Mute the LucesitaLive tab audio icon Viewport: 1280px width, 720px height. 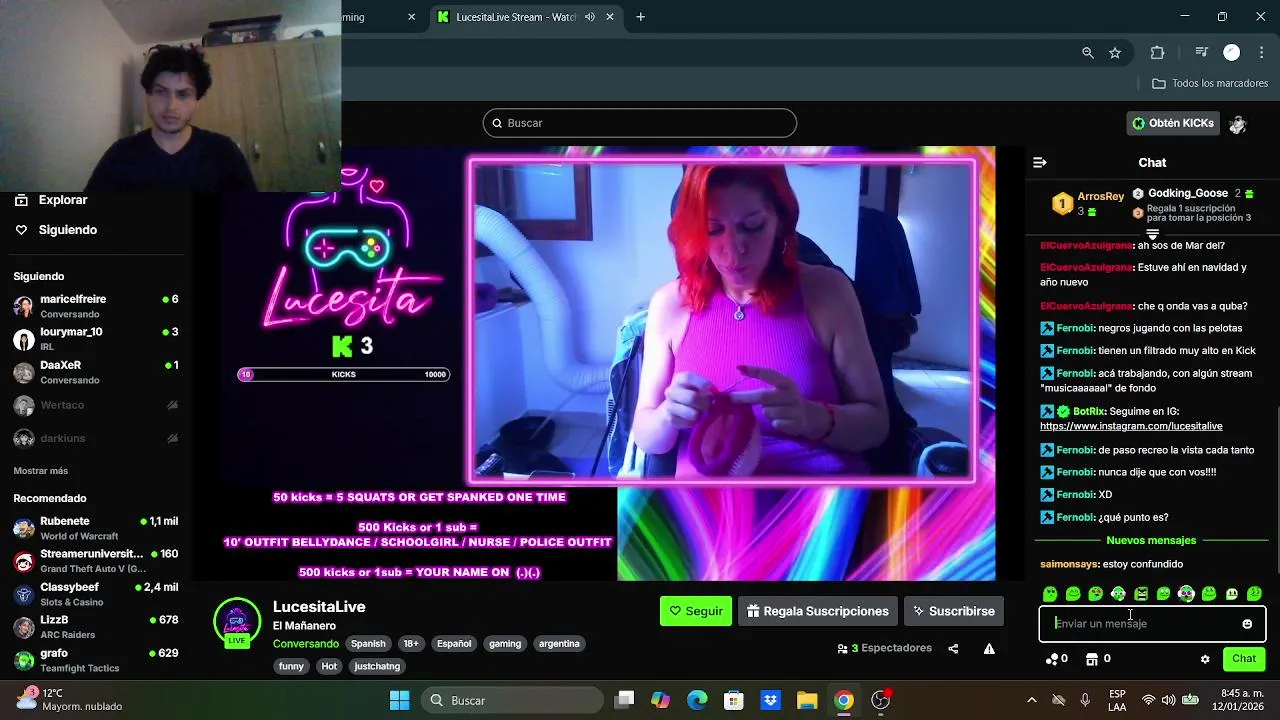pos(590,17)
